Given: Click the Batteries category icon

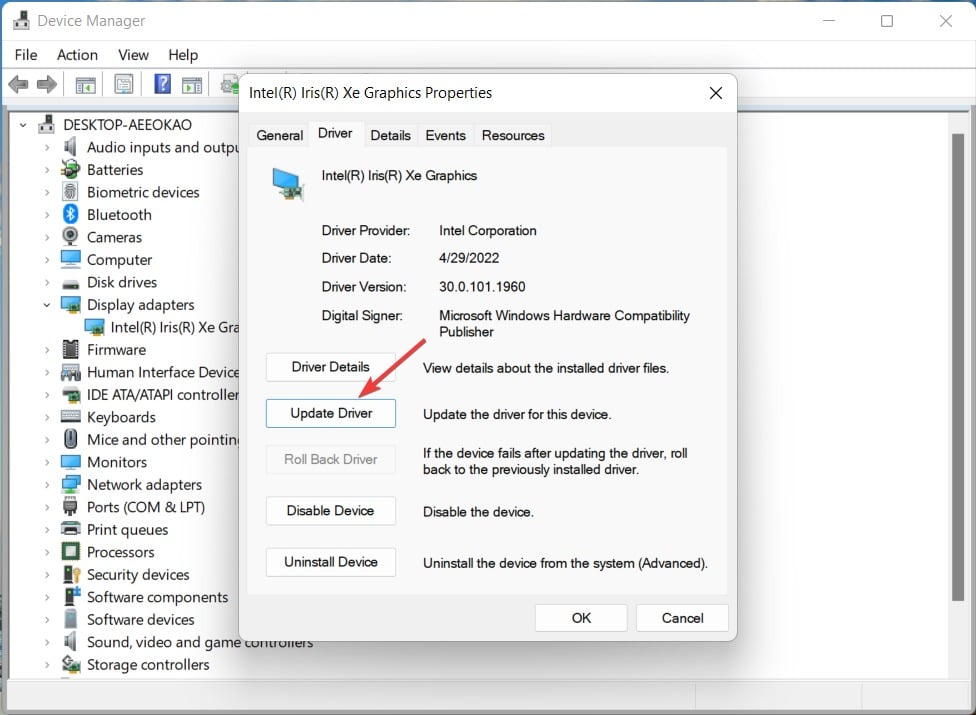Looking at the screenshot, I should tap(70, 169).
